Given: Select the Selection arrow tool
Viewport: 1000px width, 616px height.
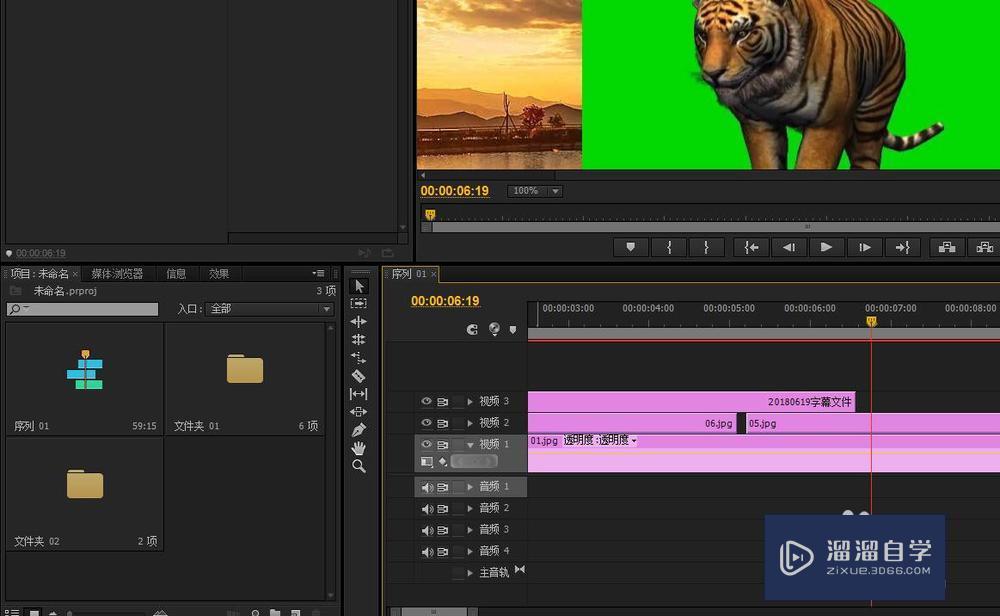Looking at the screenshot, I should [359, 286].
